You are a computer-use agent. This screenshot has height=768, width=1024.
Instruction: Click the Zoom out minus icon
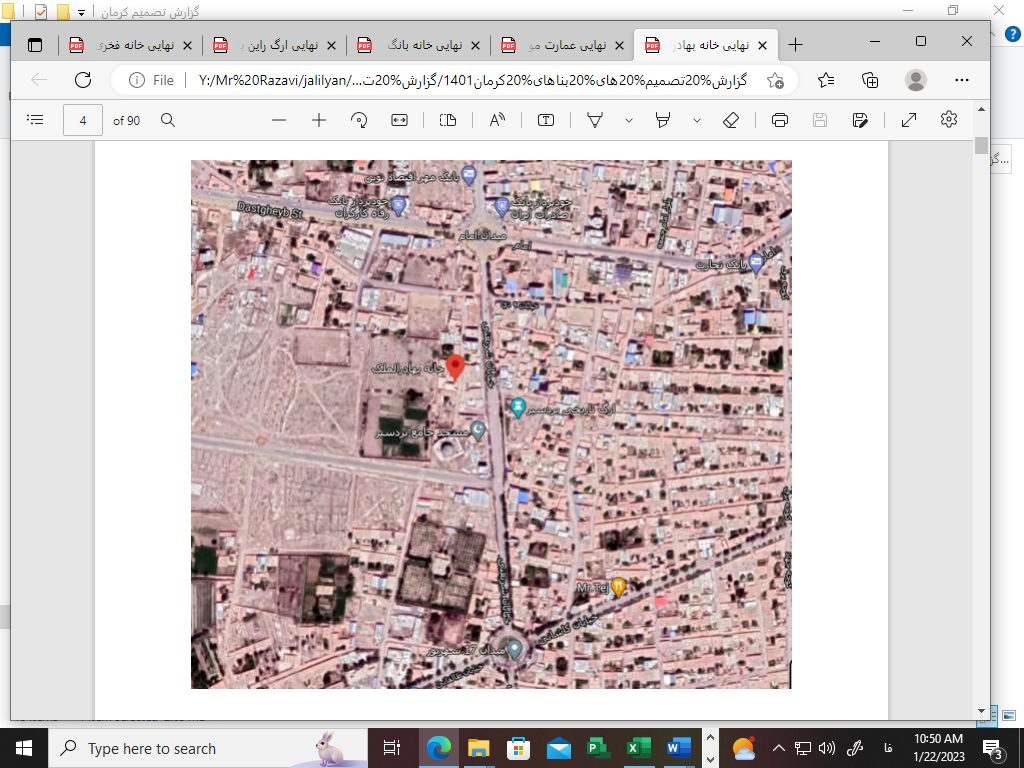tap(279, 120)
